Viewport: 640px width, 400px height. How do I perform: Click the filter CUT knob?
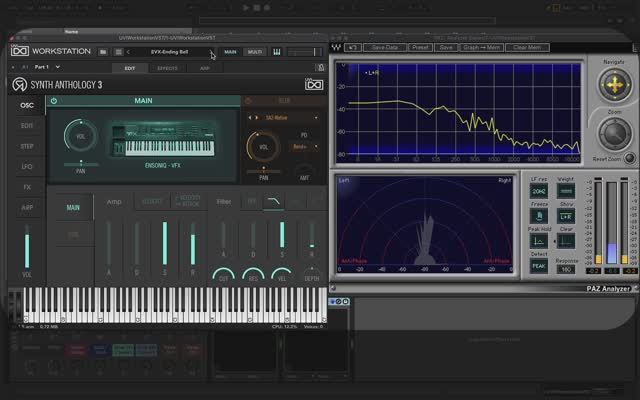click(223, 274)
